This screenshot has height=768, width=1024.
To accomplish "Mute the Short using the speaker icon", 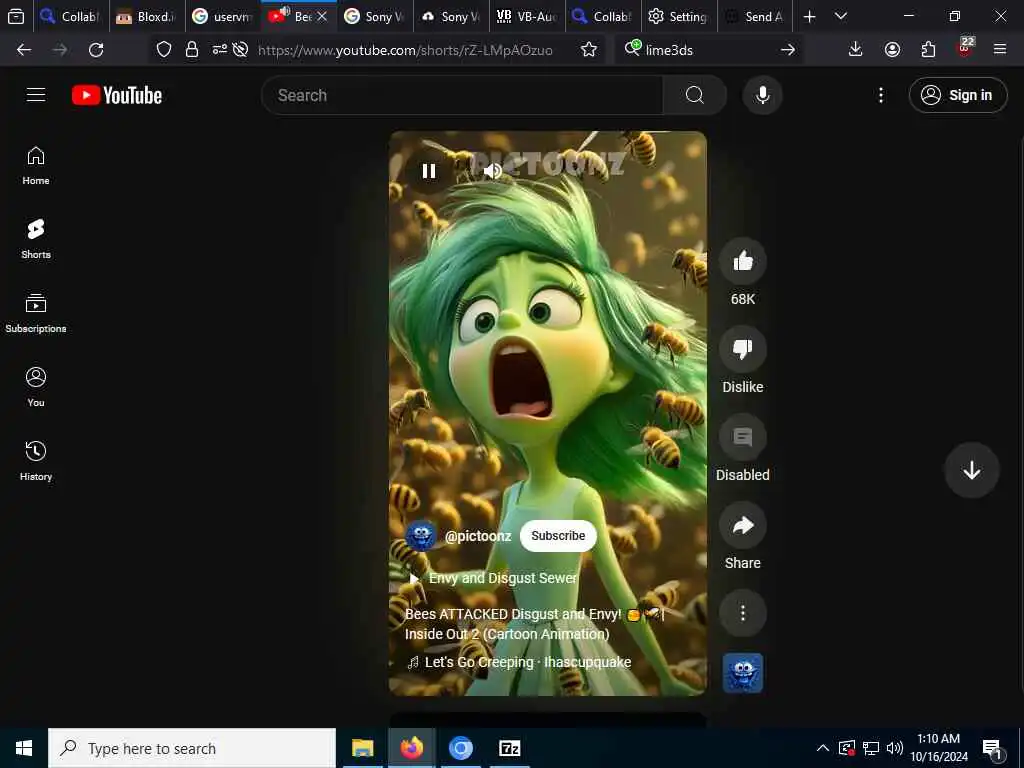I will pos(492,171).
